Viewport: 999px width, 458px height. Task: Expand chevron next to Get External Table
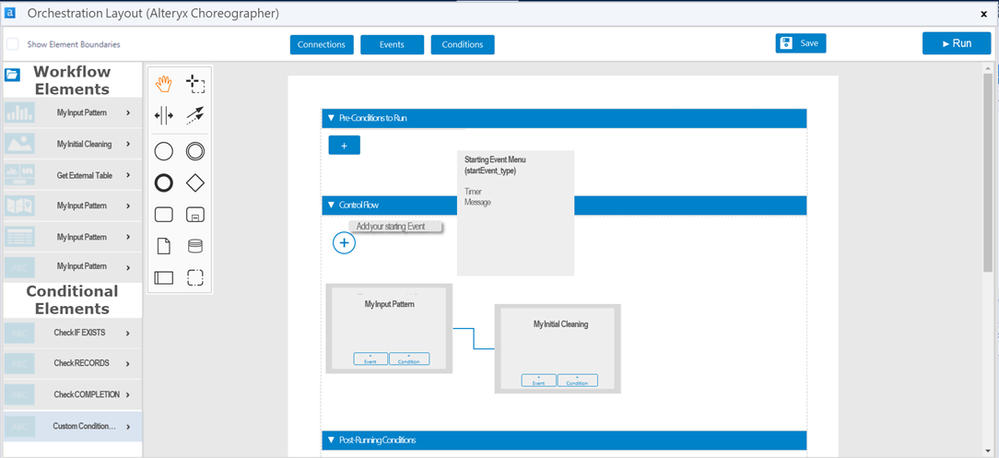128,175
